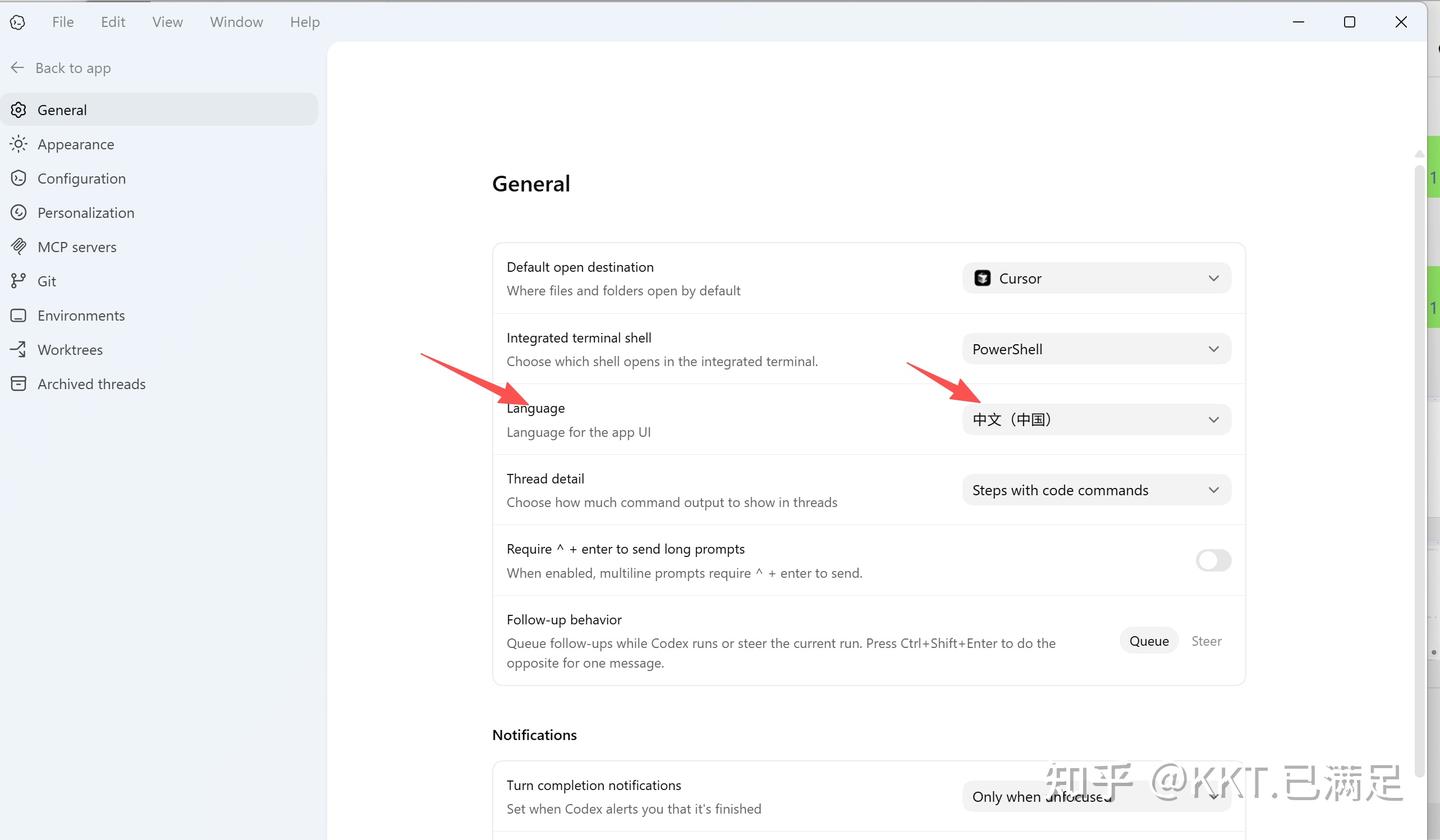
Task: Click the Personalization sidebar icon
Action: point(18,212)
